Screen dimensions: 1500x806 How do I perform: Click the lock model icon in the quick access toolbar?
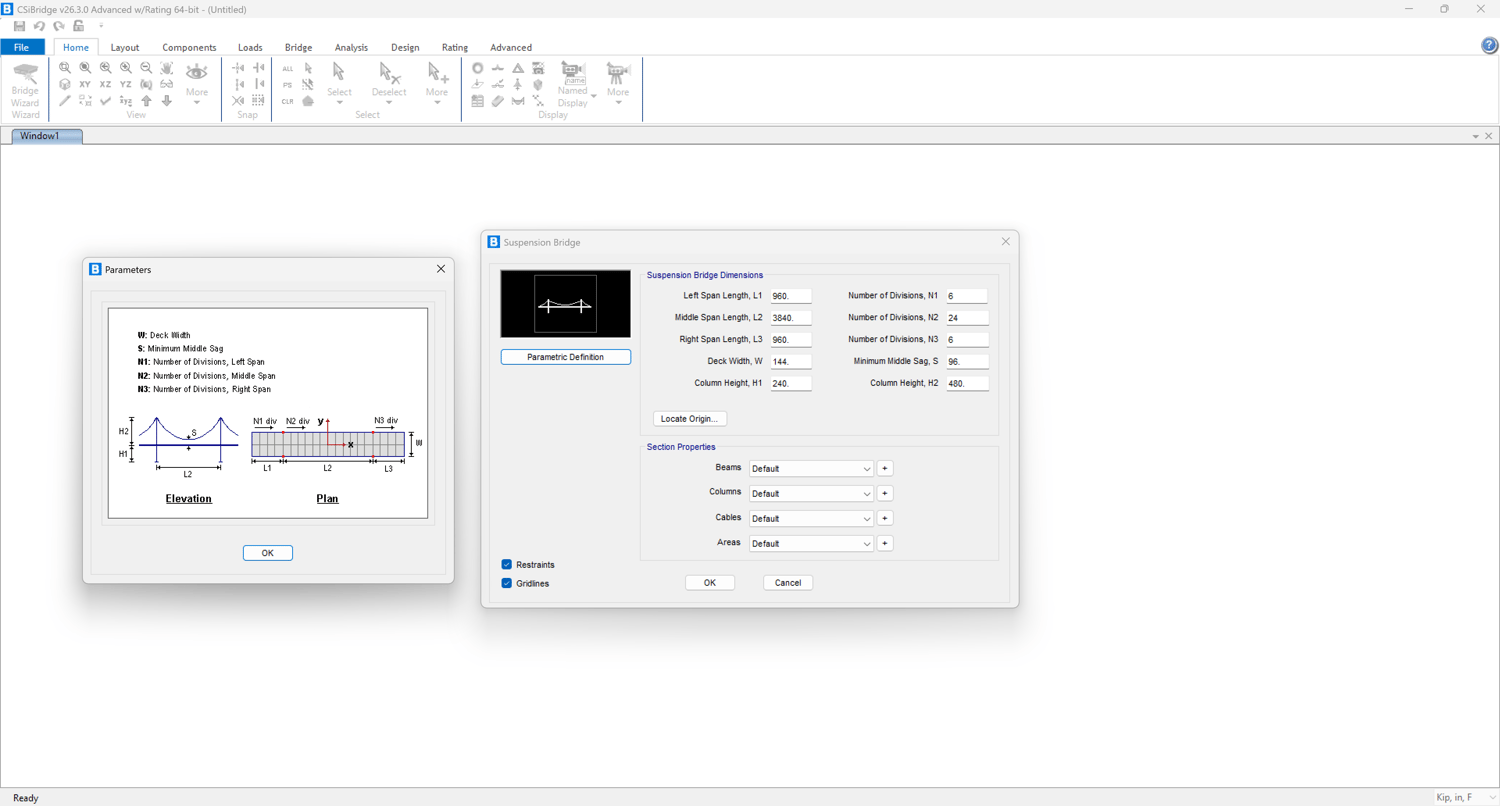tap(79, 26)
